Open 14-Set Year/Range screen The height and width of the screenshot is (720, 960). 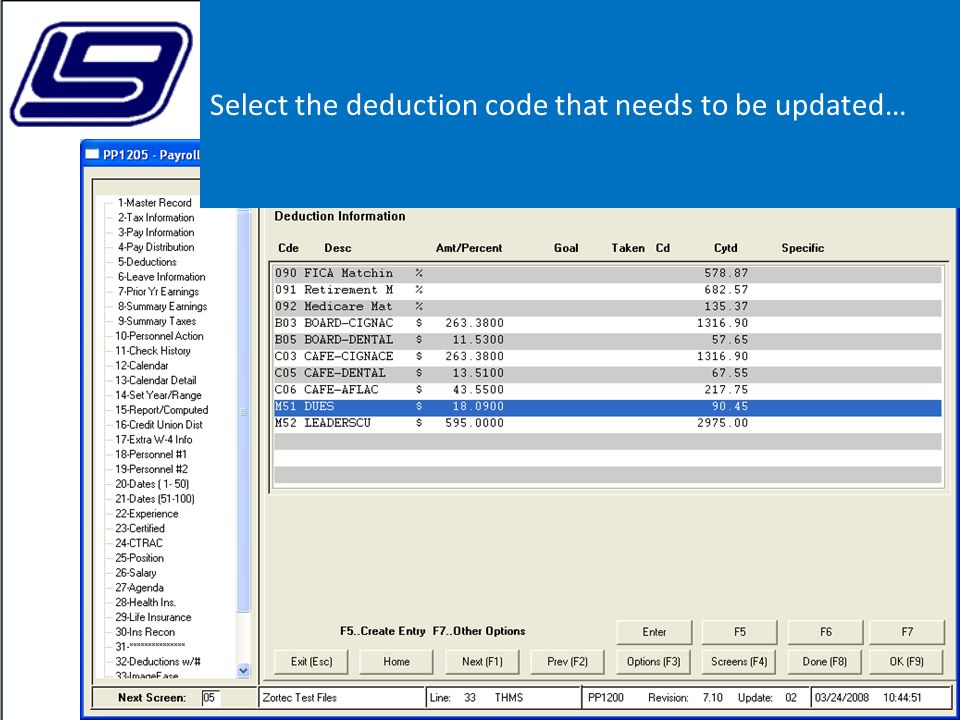(158, 395)
